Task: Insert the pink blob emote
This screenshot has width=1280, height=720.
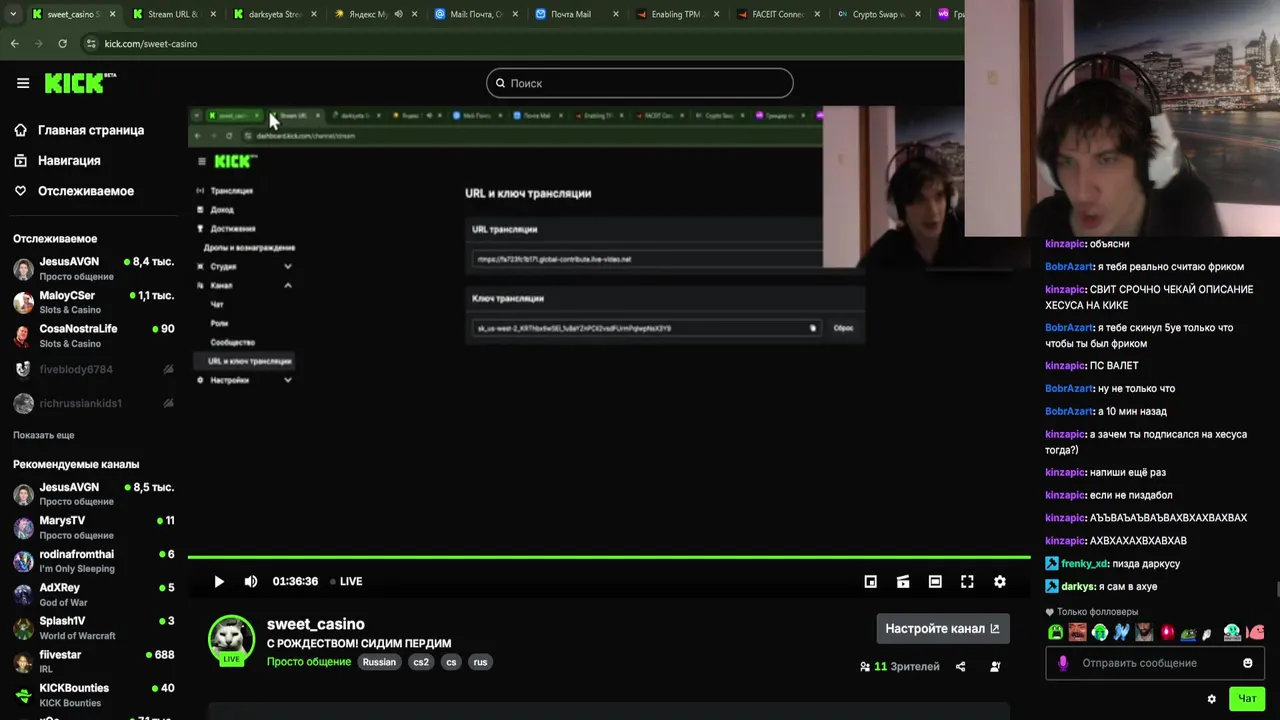Action: click(1256, 632)
